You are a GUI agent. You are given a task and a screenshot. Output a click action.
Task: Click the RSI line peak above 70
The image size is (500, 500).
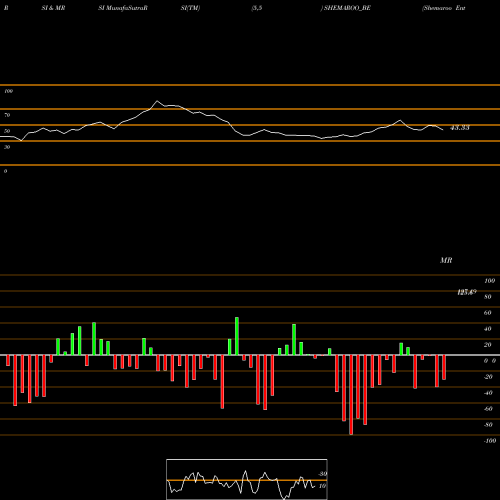(x=157, y=101)
